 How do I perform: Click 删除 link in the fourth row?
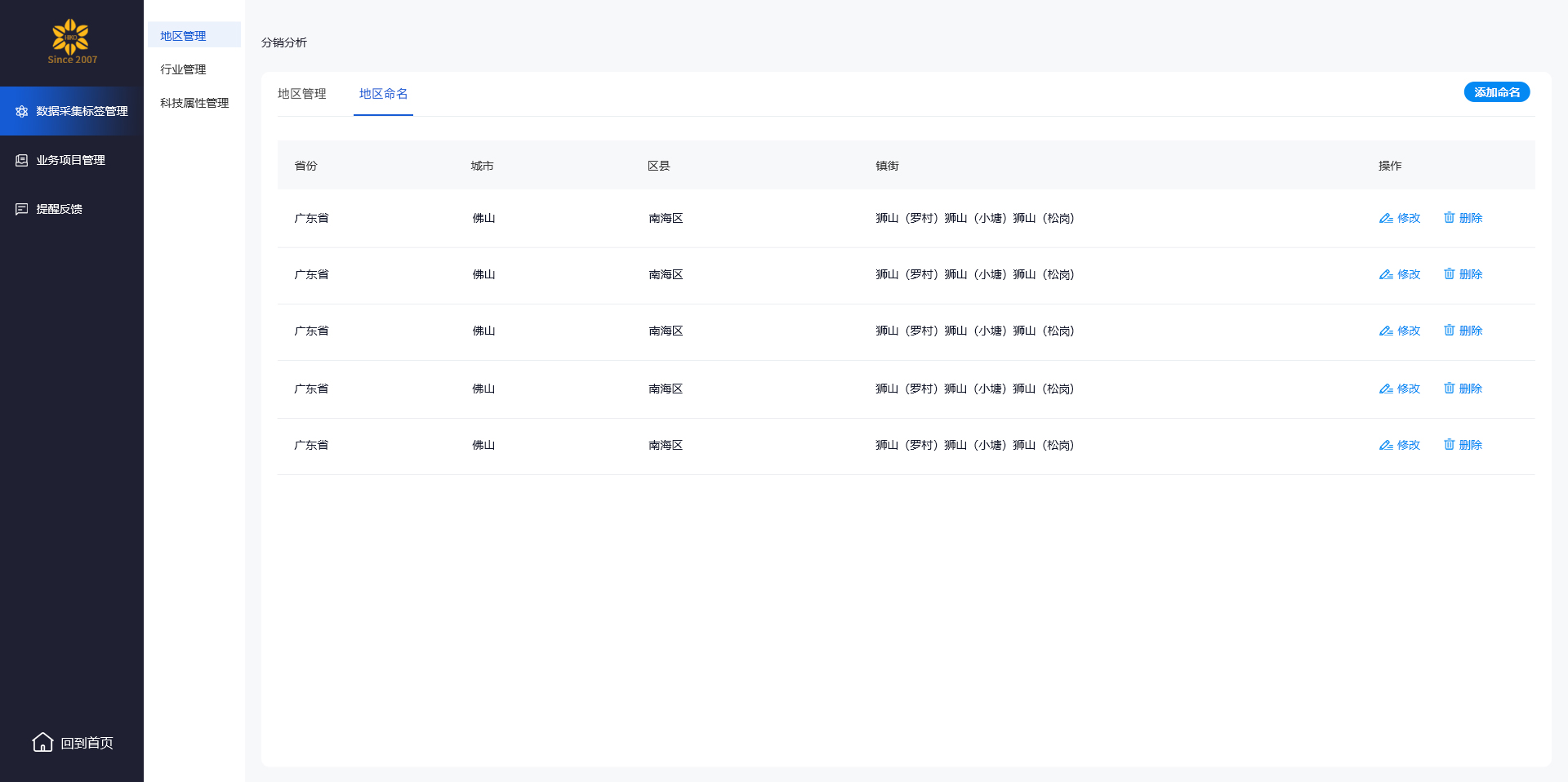[x=1470, y=389]
